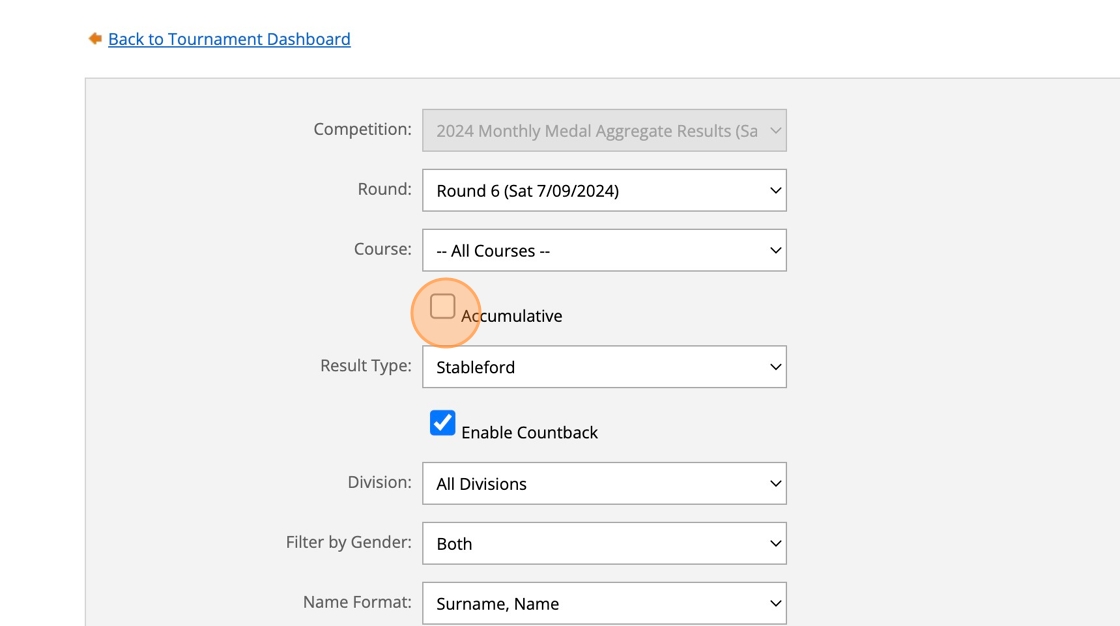Image resolution: width=1120 pixels, height=626 pixels.
Task: Expand the Division dropdown
Action: [604, 483]
